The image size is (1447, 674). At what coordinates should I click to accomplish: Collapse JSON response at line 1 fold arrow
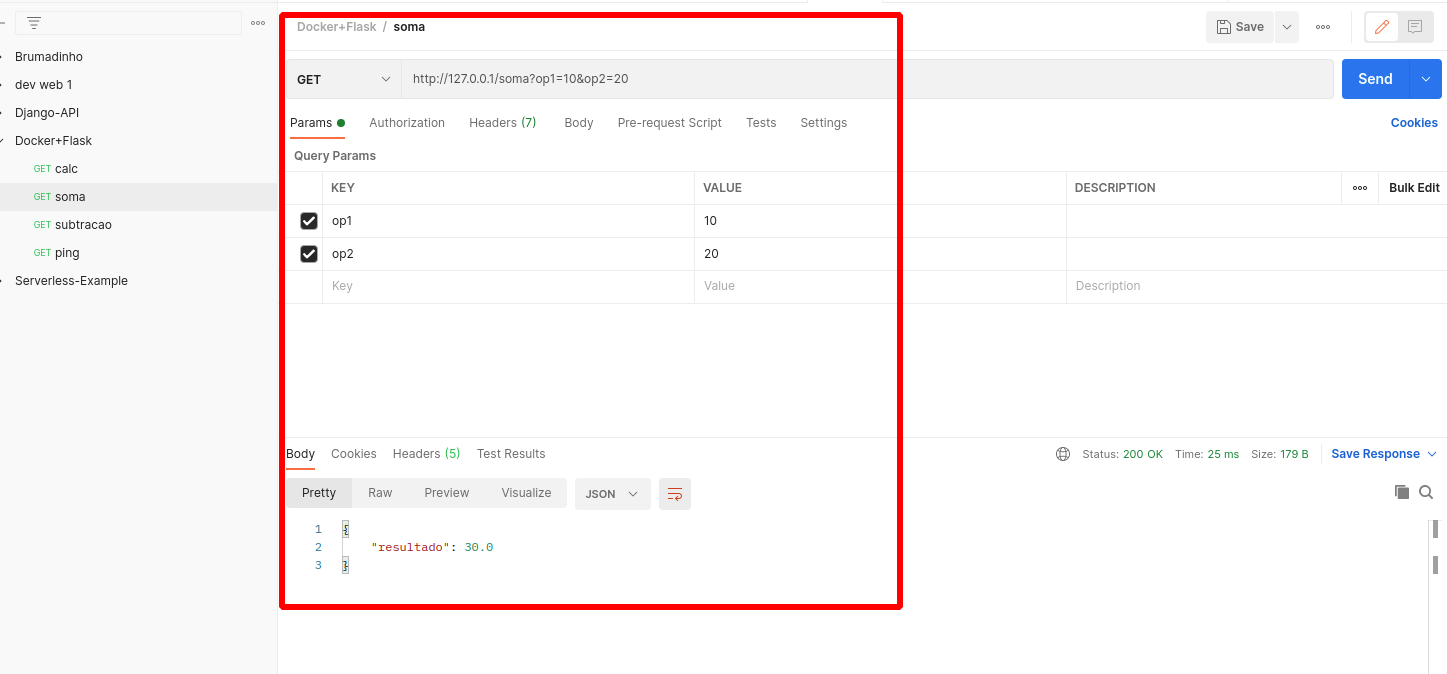click(x=344, y=528)
